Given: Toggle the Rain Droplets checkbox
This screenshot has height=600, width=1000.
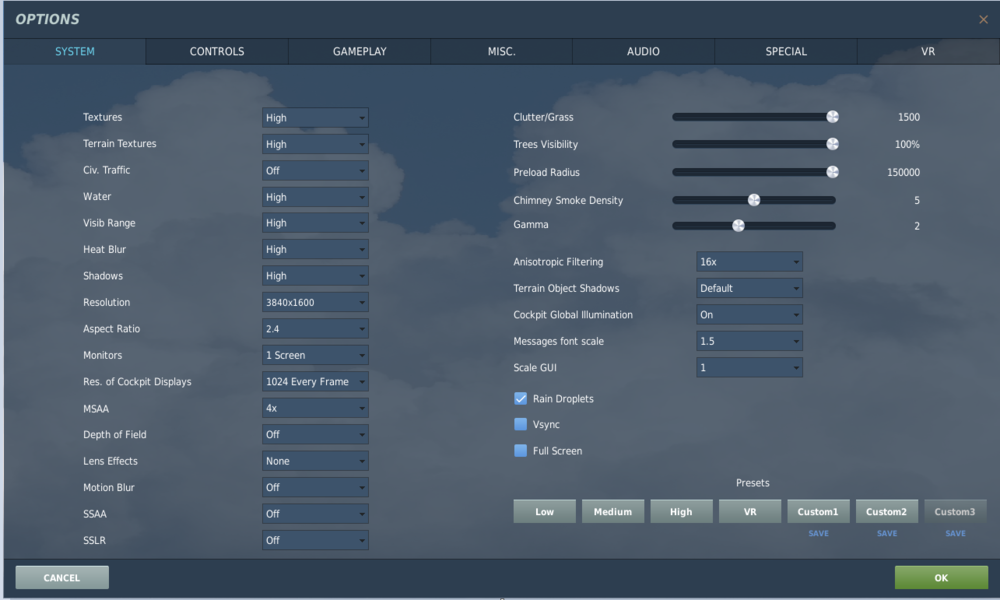Looking at the screenshot, I should point(520,399).
